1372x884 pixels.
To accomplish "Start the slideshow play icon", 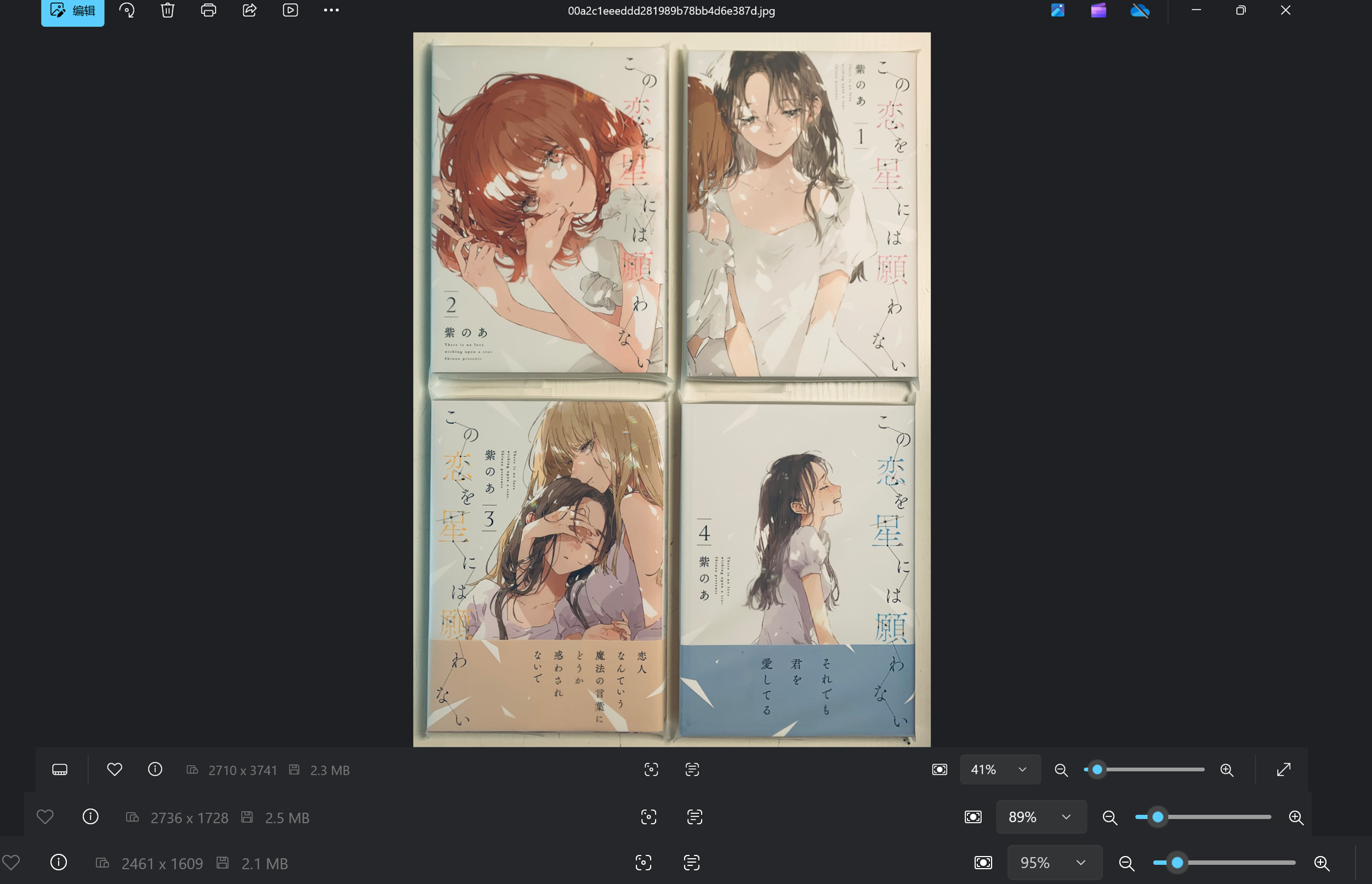I will point(291,10).
